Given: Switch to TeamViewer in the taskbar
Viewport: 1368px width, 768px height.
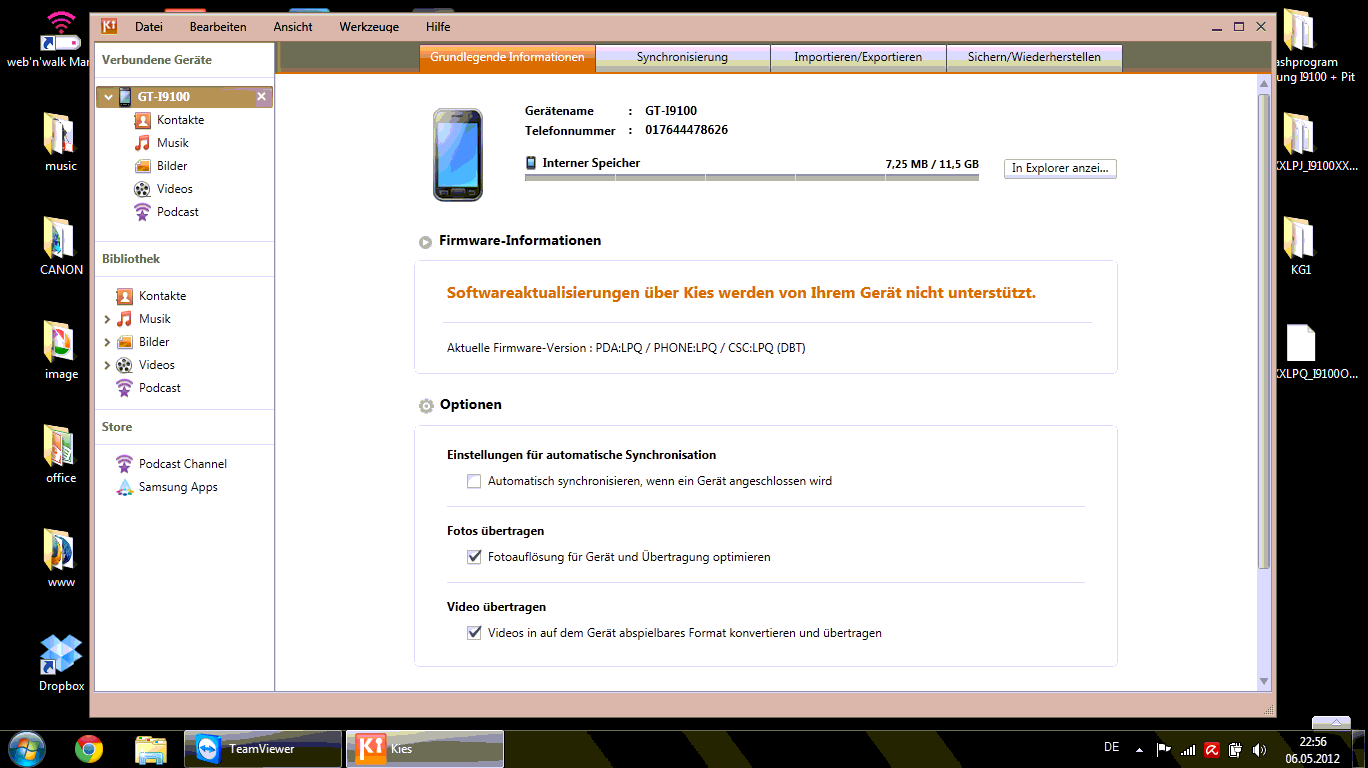Looking at the screenshot, I should (263, 748).
